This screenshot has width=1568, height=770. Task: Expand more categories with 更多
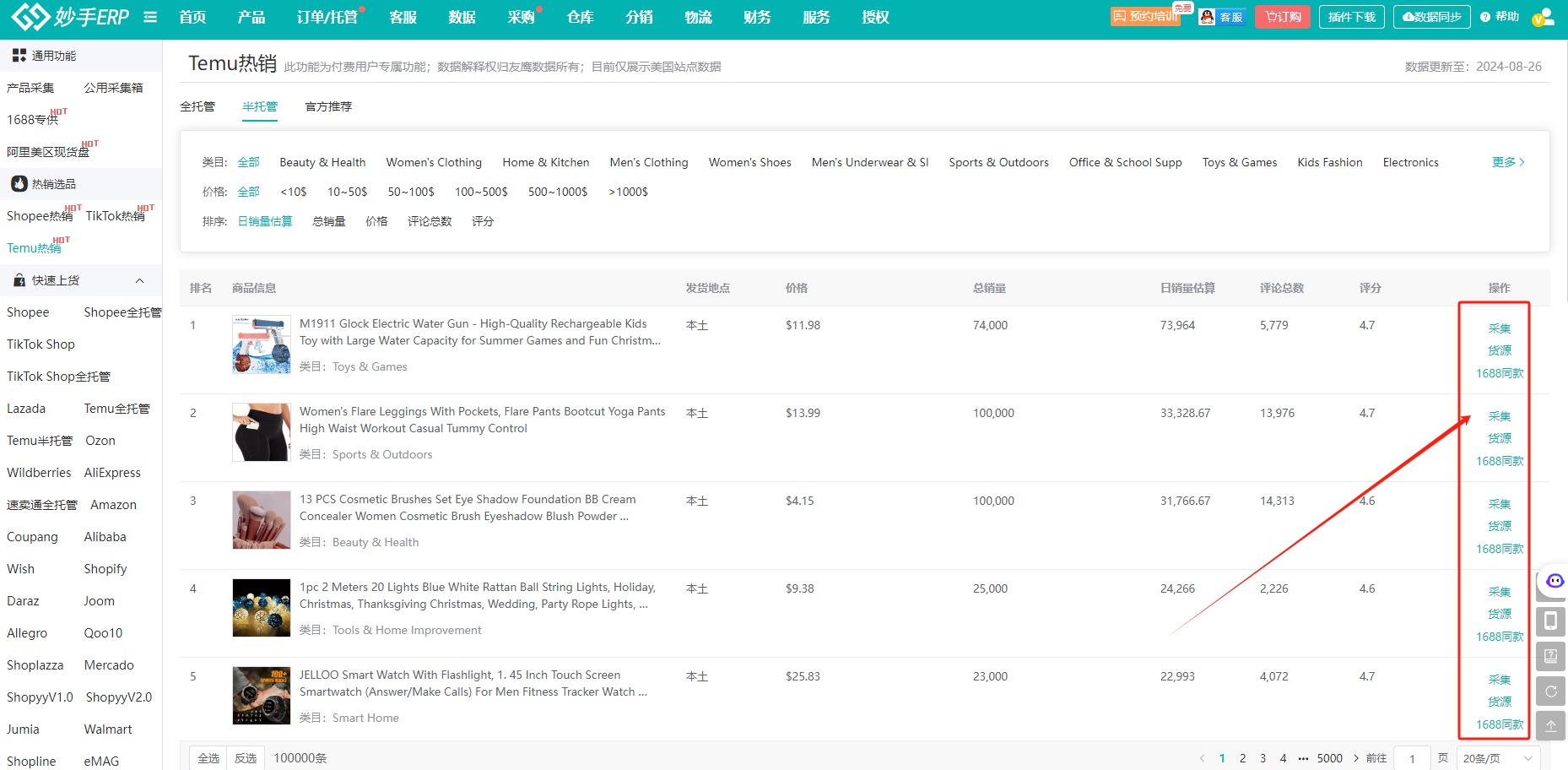click(1507, 162)
